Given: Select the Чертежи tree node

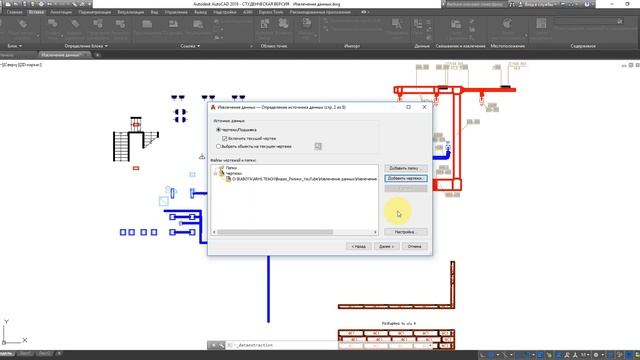Looking at the screenshot, I should click(x=233, y=173).
